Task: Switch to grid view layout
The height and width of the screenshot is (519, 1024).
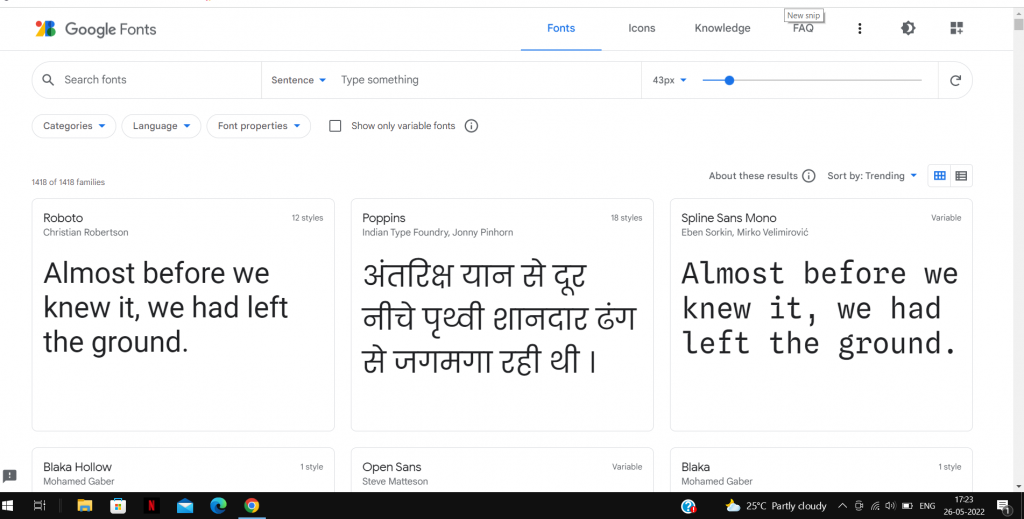Action: click(x=940, y=176)
